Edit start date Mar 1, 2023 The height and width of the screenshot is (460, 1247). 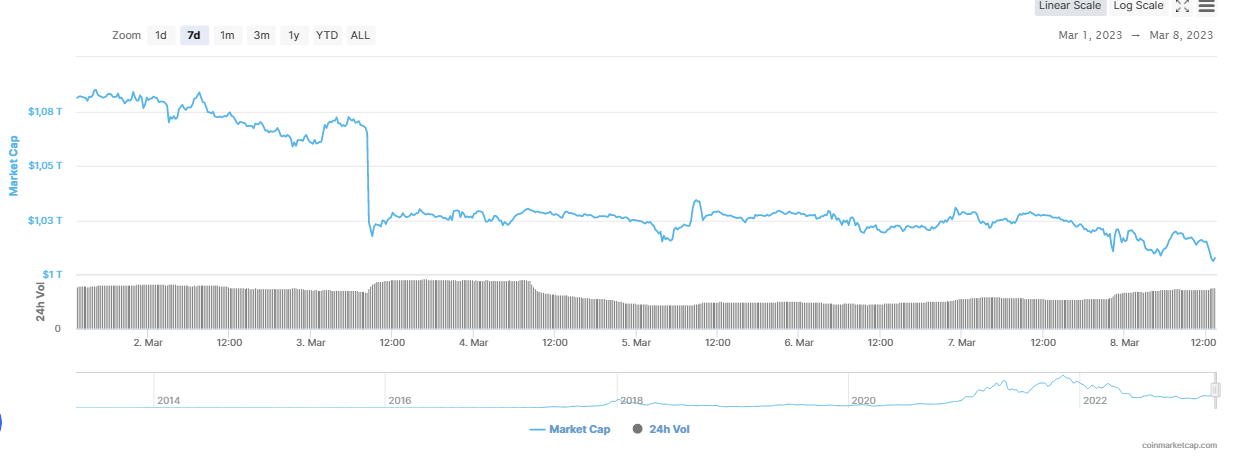pos(1091,35)
